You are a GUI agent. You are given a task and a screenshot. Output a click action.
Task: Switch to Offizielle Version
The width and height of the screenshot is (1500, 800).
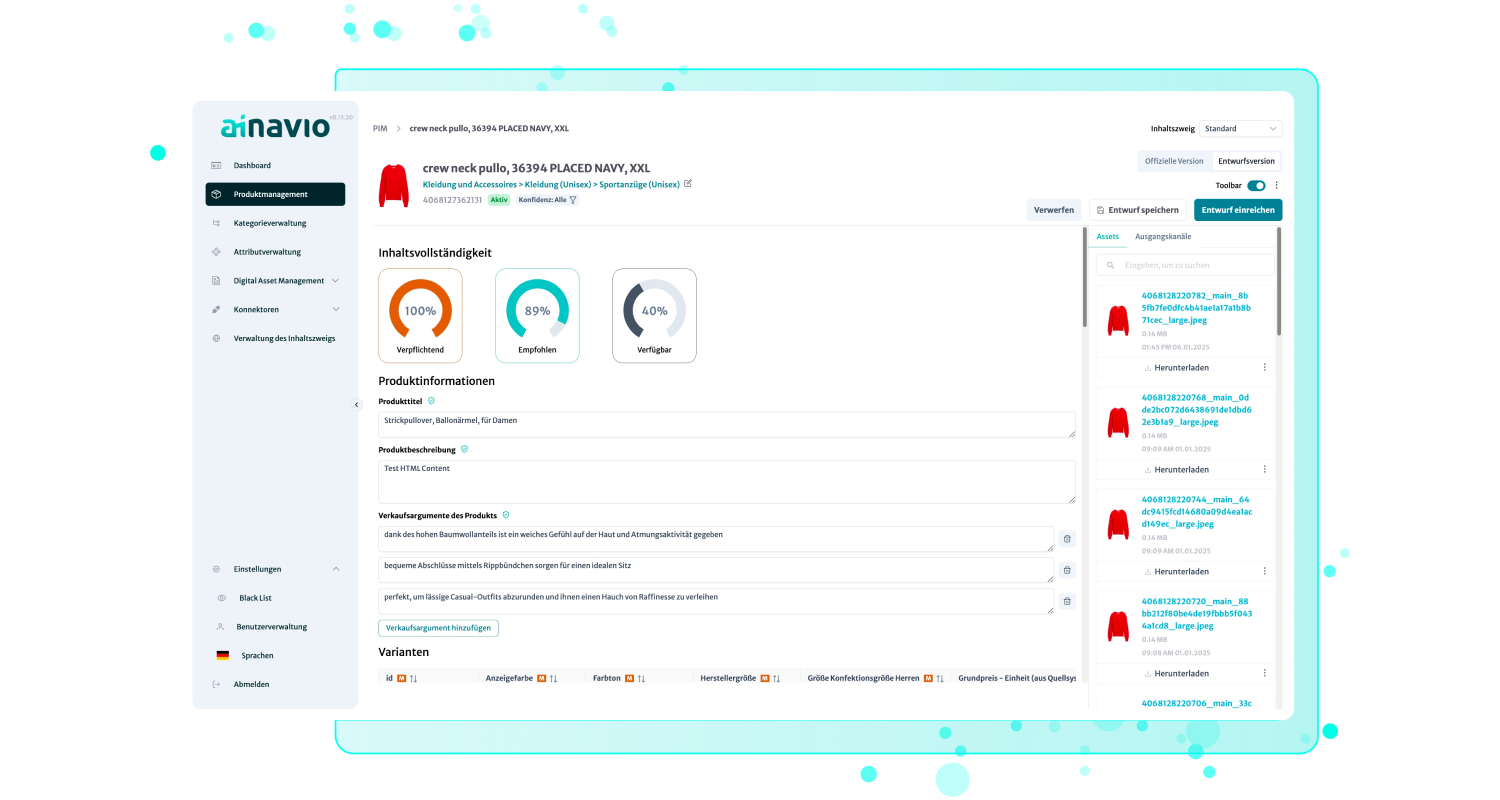click(x=1174, y=161)
